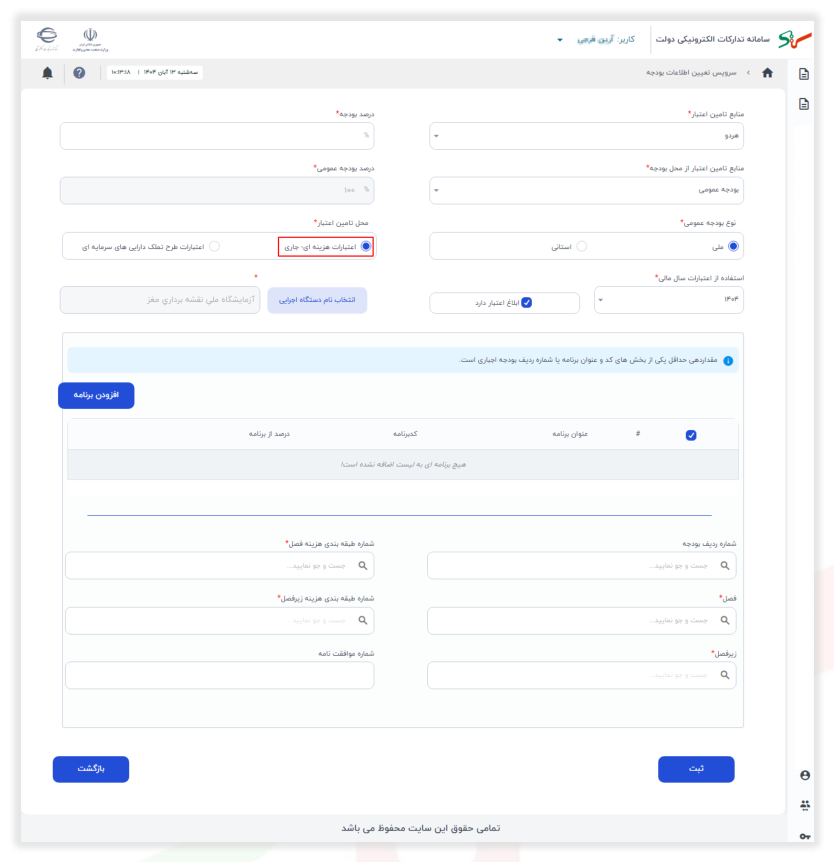Click the date and time display in the toolbar
Viewport: 834px width, 862px height.
(x=154, y=73)
